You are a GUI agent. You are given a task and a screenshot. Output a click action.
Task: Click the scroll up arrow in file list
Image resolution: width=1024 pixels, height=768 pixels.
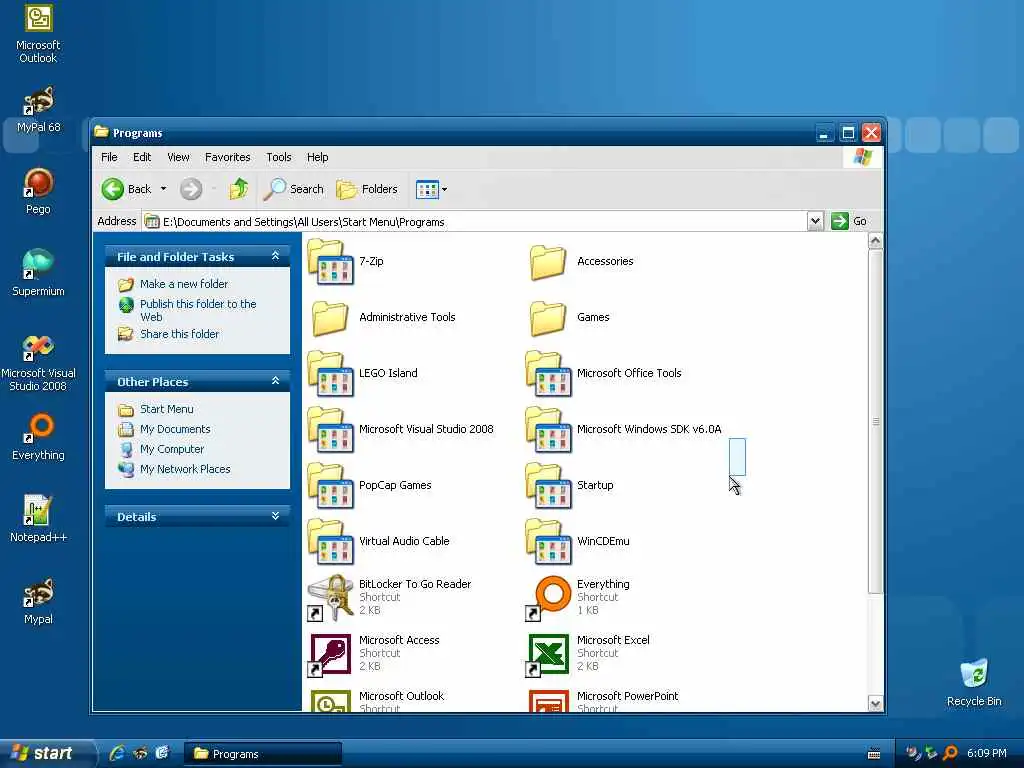tap(875, 240)
